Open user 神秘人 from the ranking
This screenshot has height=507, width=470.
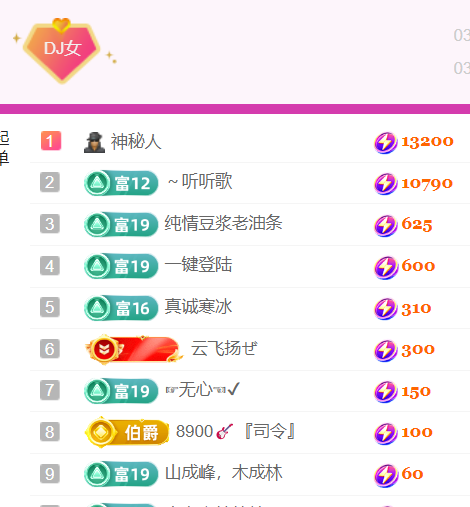pyautogui.click(x=136, y=142)
